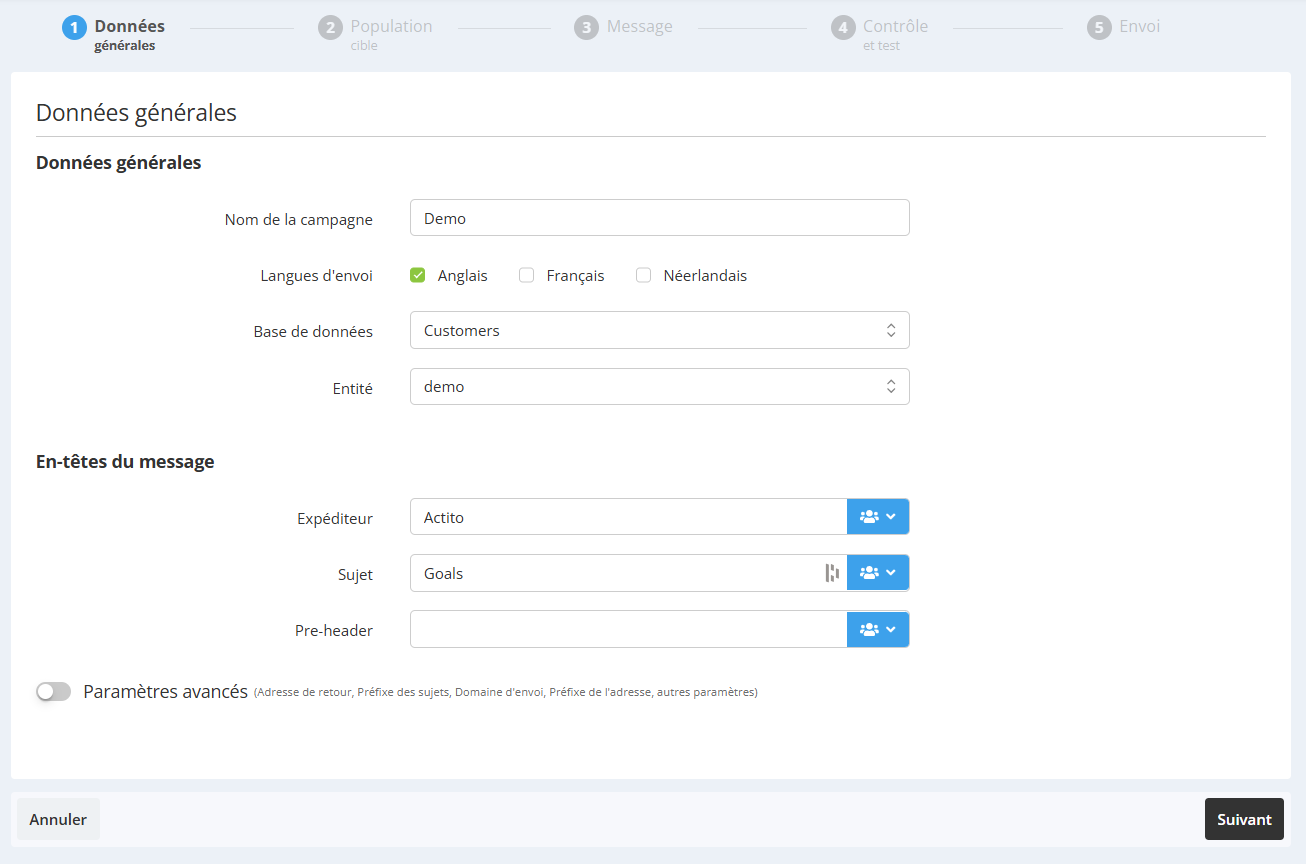Image resolution: width=1306 pixels, height=864 pixels.
Task: Open the Base de données dropdown
Action: (x=660, y=330)
